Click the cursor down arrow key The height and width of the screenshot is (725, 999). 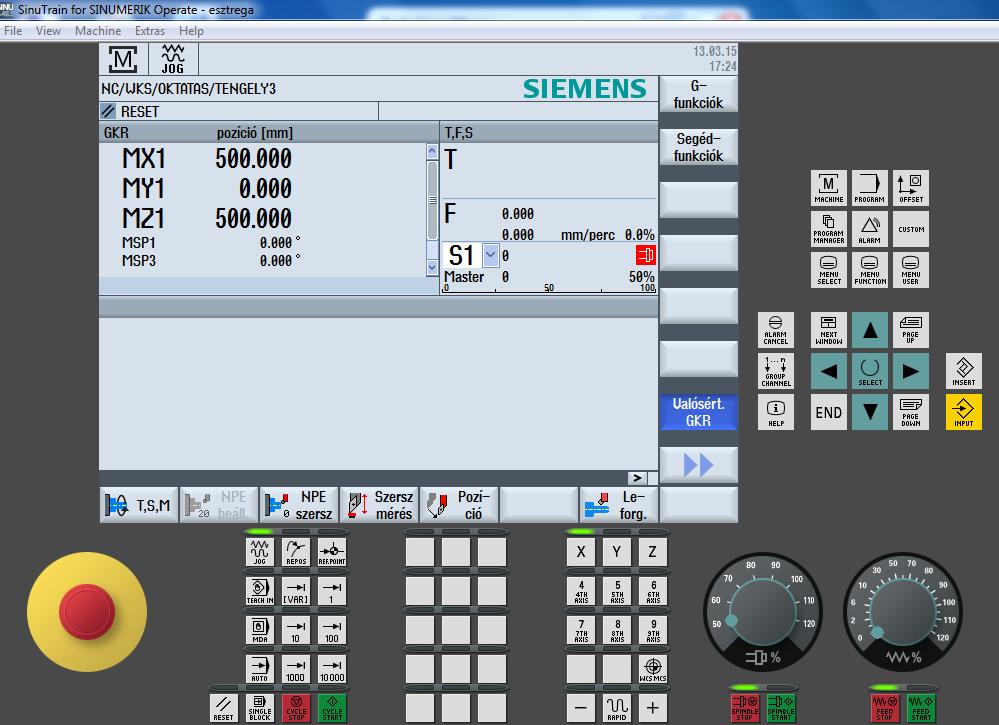coord(869,412)
